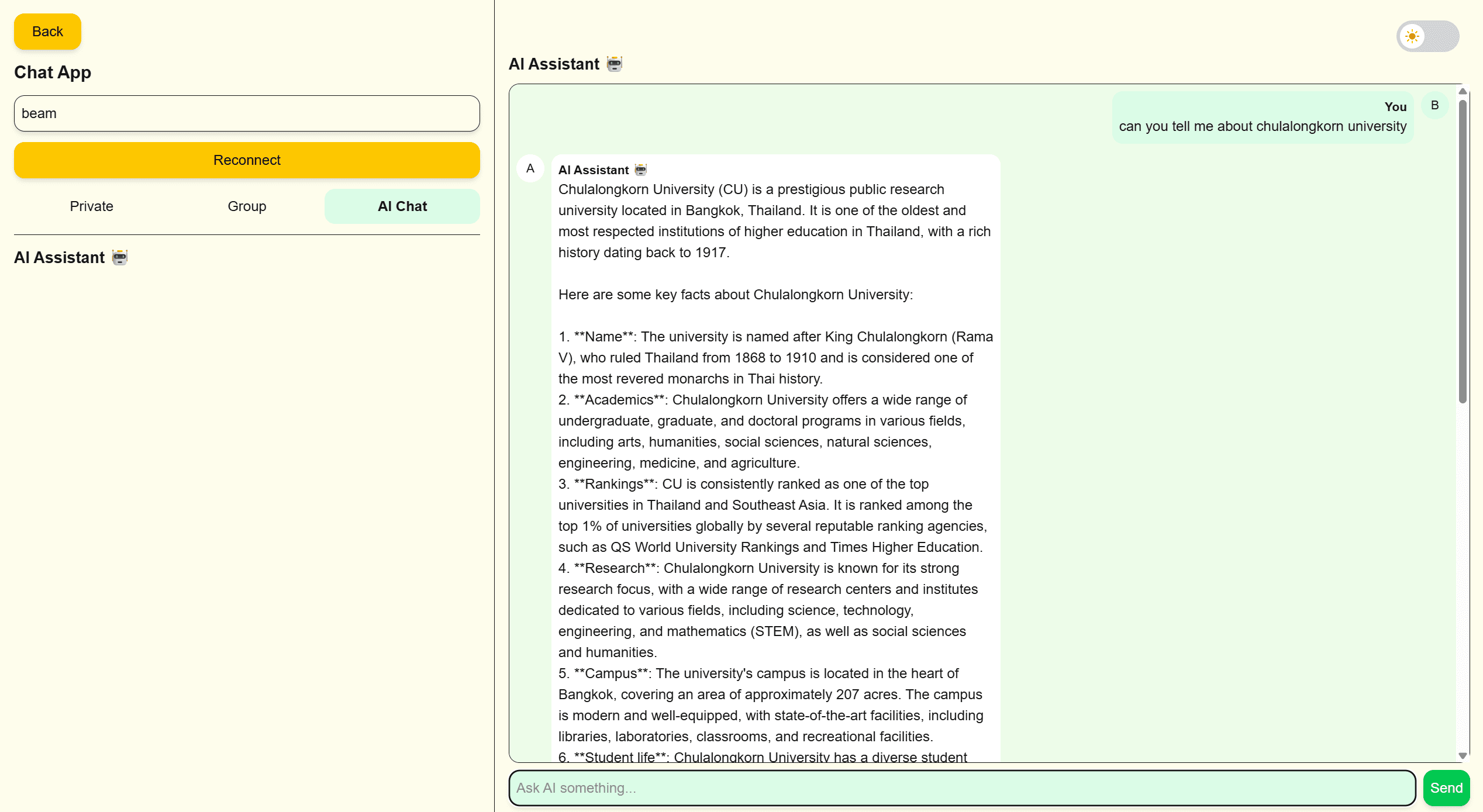The height and width of the screenshot is (812, 1483).
Task: Click the '5. **Campus**' list item
Action: (x=771, y=705)
